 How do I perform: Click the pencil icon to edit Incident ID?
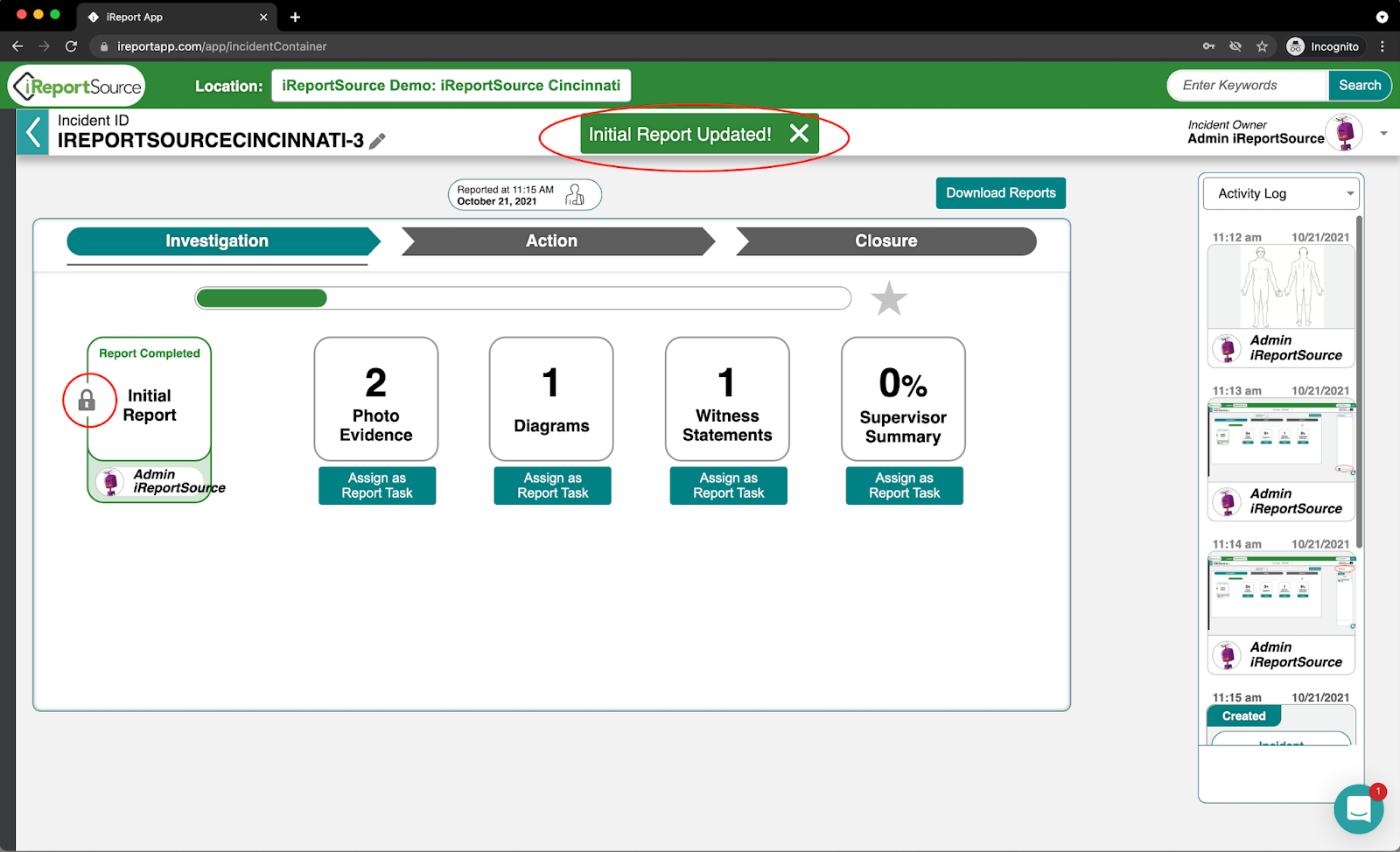(377, 141)
